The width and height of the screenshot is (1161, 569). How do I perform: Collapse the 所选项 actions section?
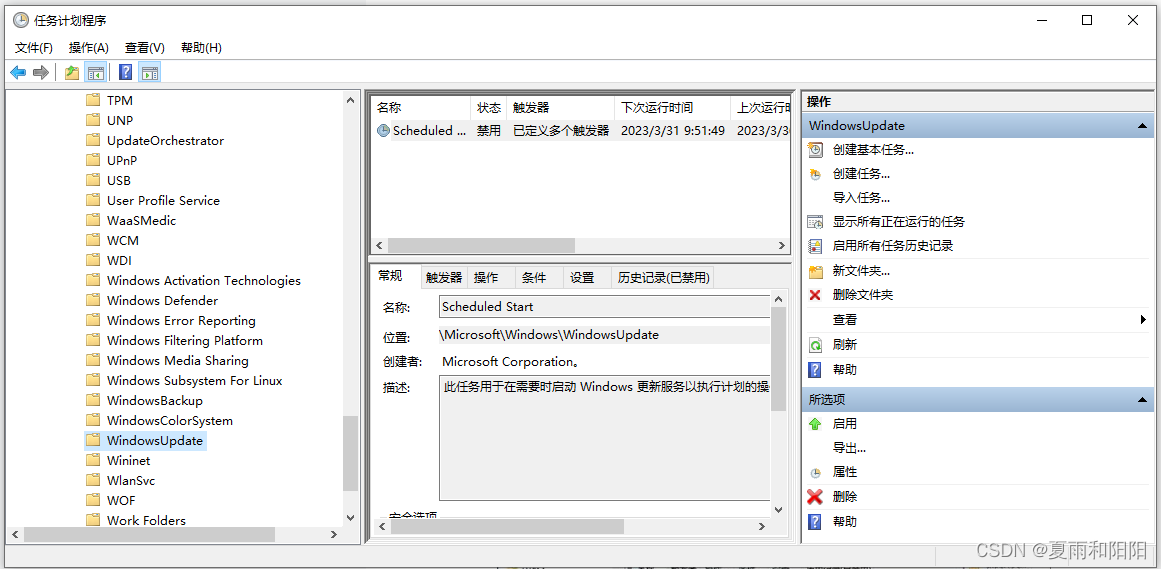1142,400
